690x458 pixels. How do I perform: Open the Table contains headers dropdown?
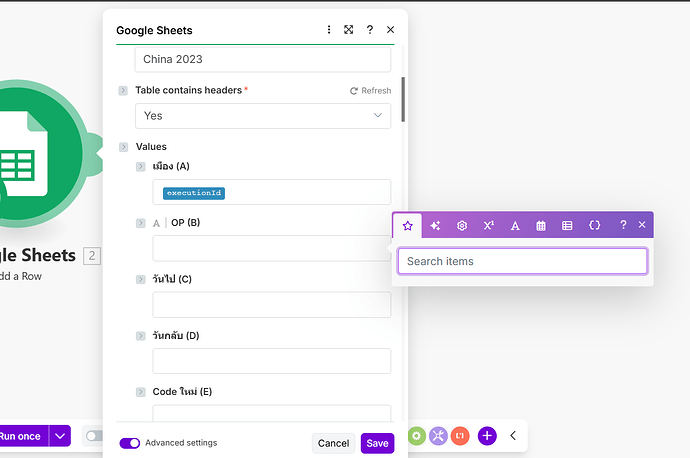262,116
